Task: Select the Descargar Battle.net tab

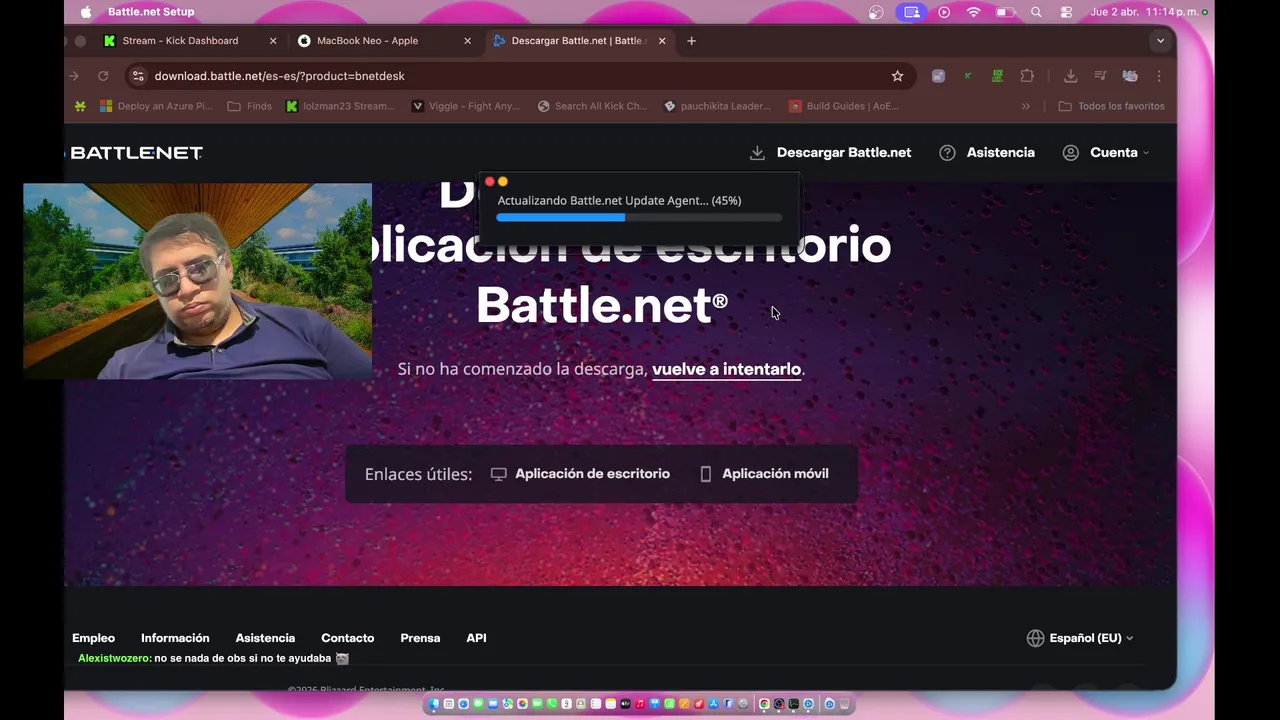Action: tap(578, 41)
